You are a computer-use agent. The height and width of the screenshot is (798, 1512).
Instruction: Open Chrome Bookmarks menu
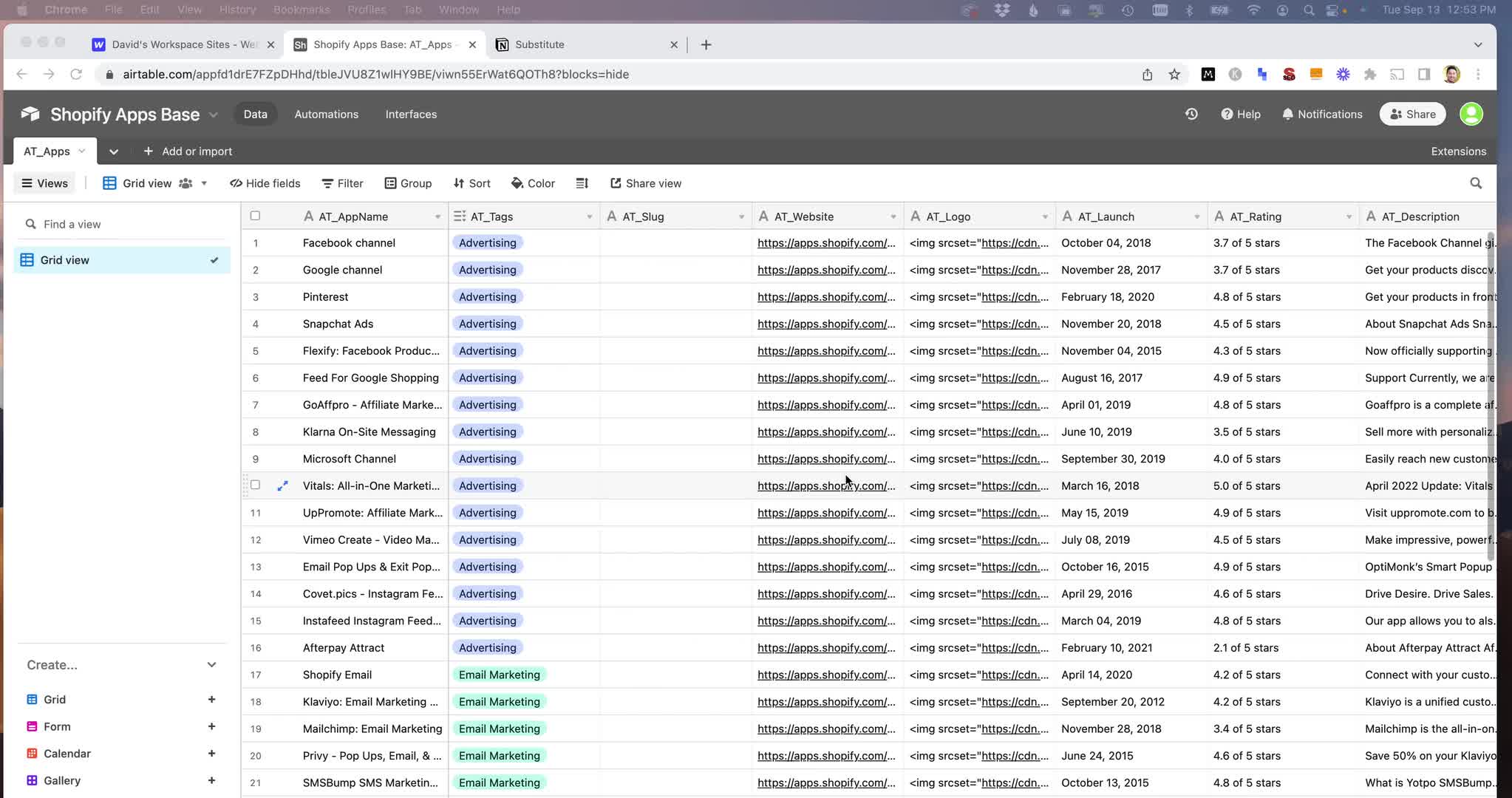(302, 10)
